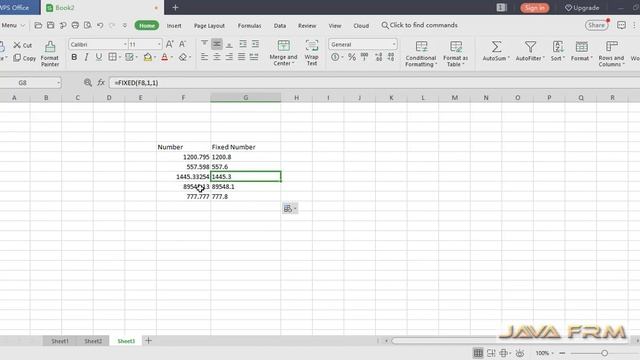Image resolution: width=640 pixels, height=360 pixels.
Task: Open the Menu dropdown
Action: pyautogui.click(x=12, y=25)
